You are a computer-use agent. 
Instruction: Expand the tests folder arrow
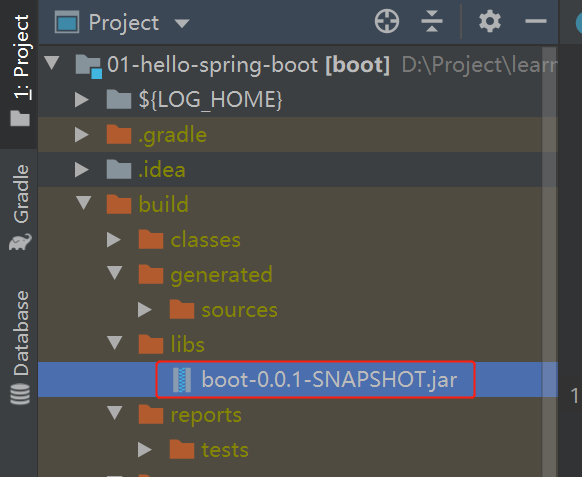point(145,450)
